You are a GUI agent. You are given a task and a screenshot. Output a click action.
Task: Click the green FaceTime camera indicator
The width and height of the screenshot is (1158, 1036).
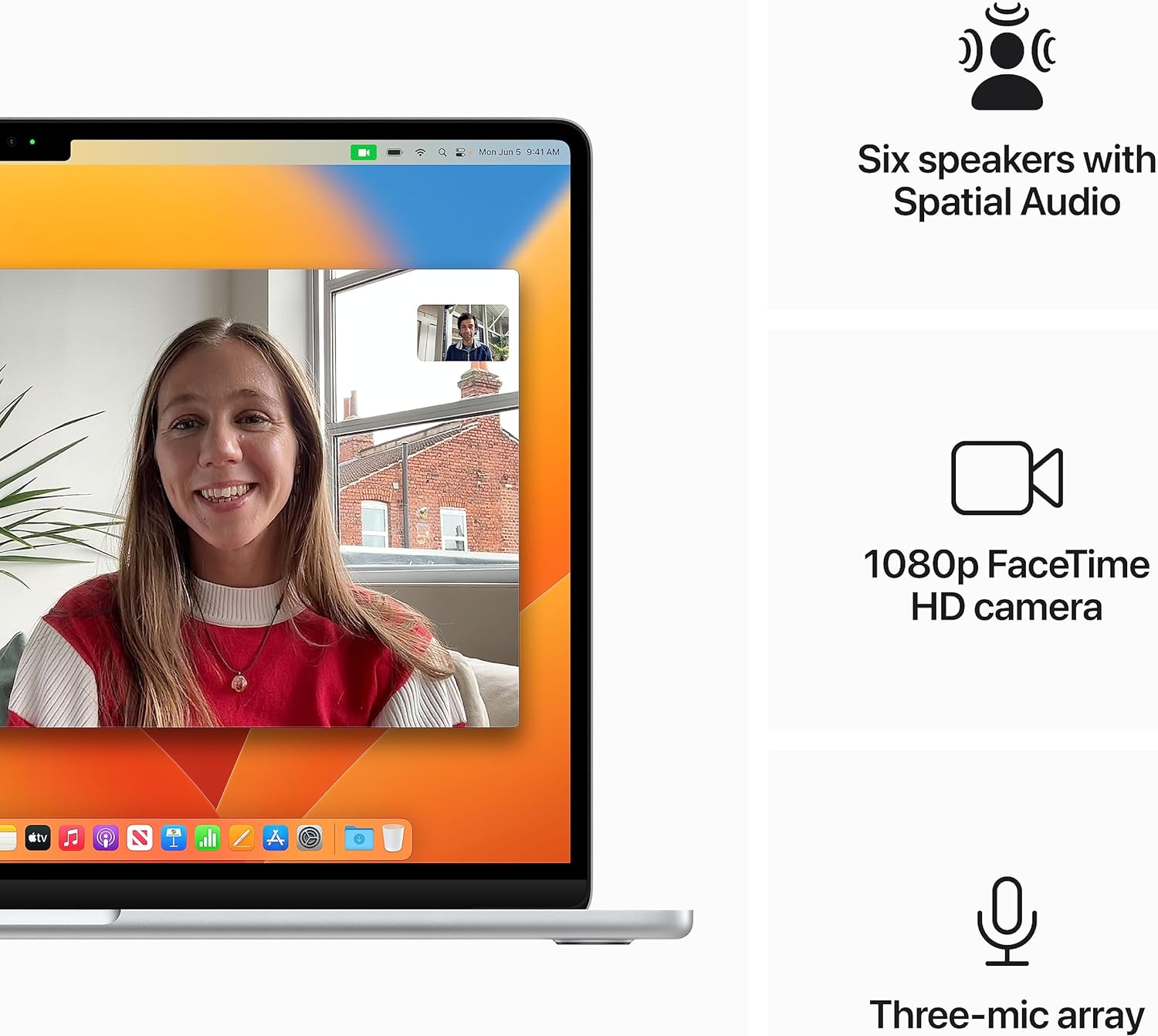(364, 153)
